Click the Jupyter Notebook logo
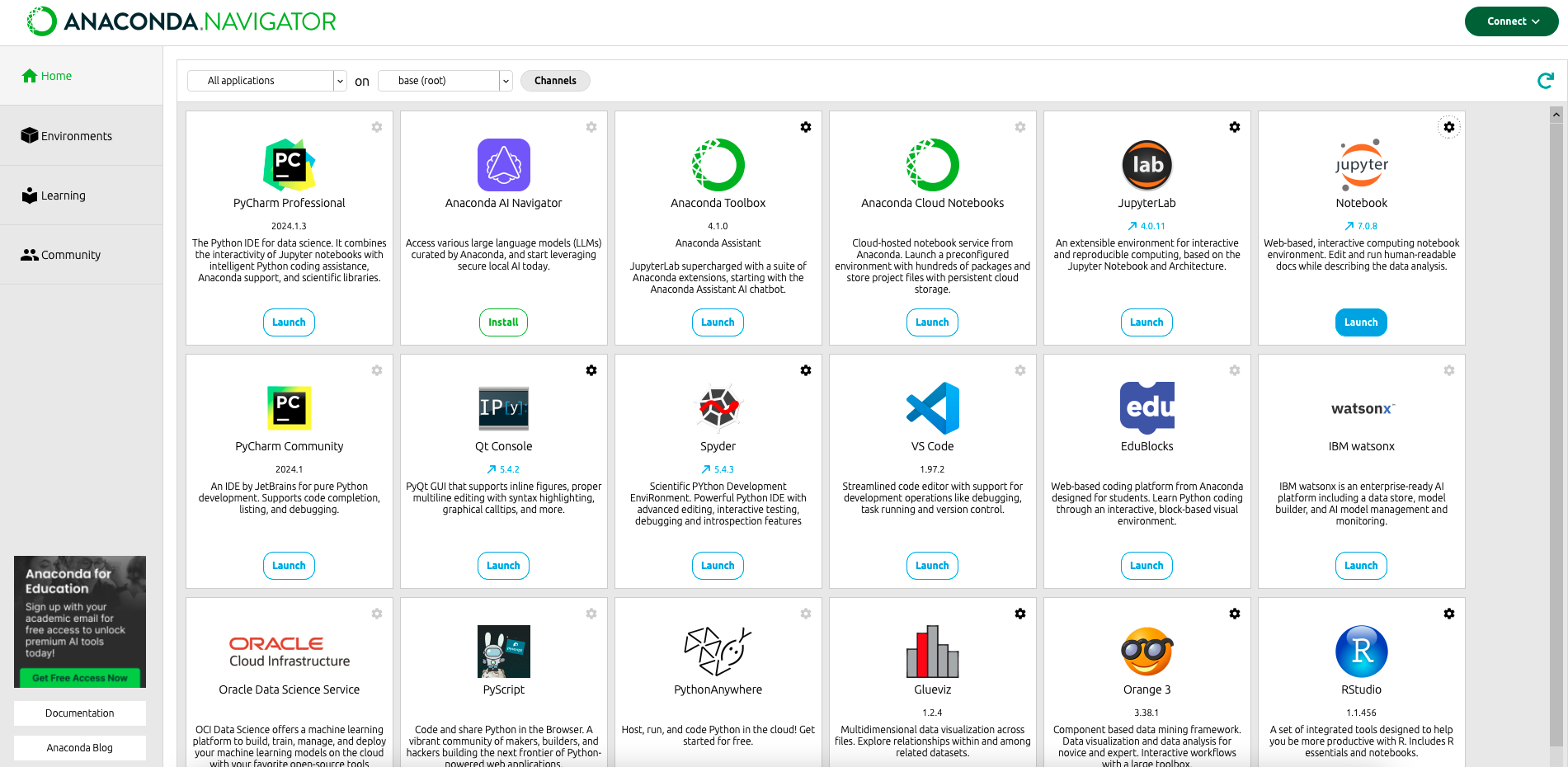This screenshot has height=767, width=1568. pyautogui.click(x=1362, y=165)
